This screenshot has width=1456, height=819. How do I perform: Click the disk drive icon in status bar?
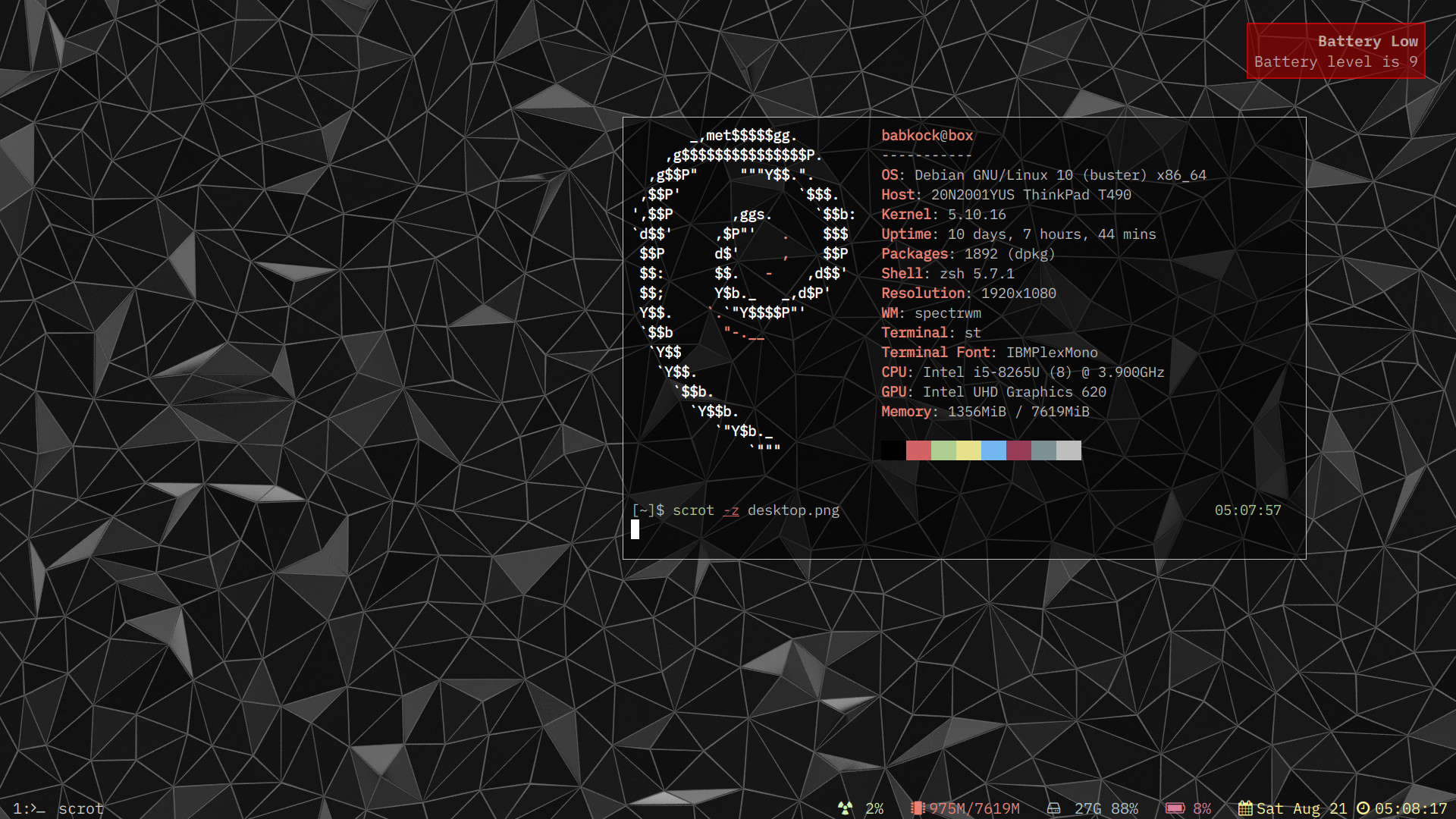[1053, 808]
